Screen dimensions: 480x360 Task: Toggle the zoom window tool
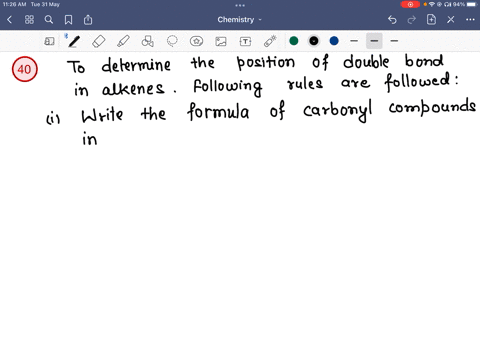click(x=49, y=41)
